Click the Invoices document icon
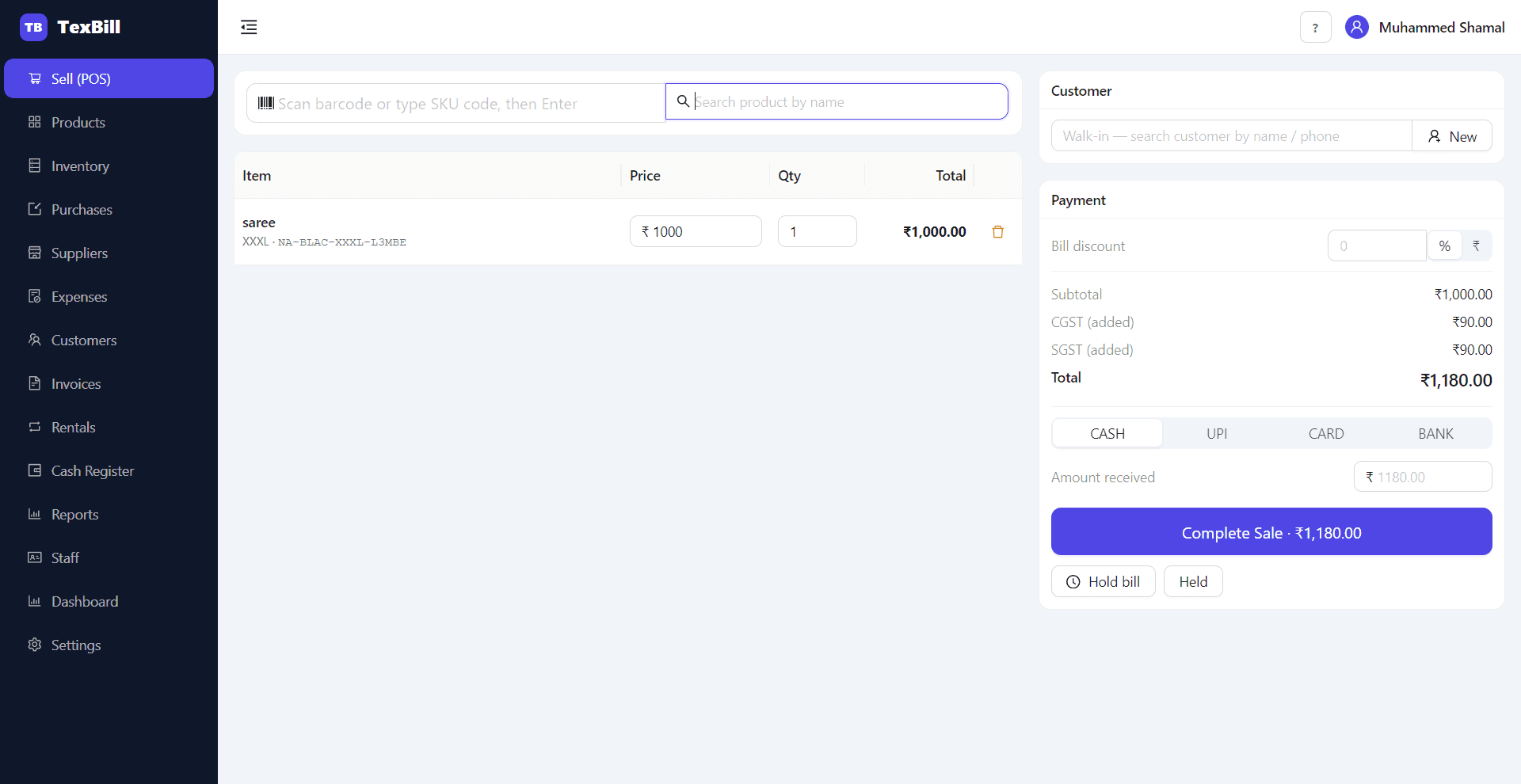 tap(35, 383)
